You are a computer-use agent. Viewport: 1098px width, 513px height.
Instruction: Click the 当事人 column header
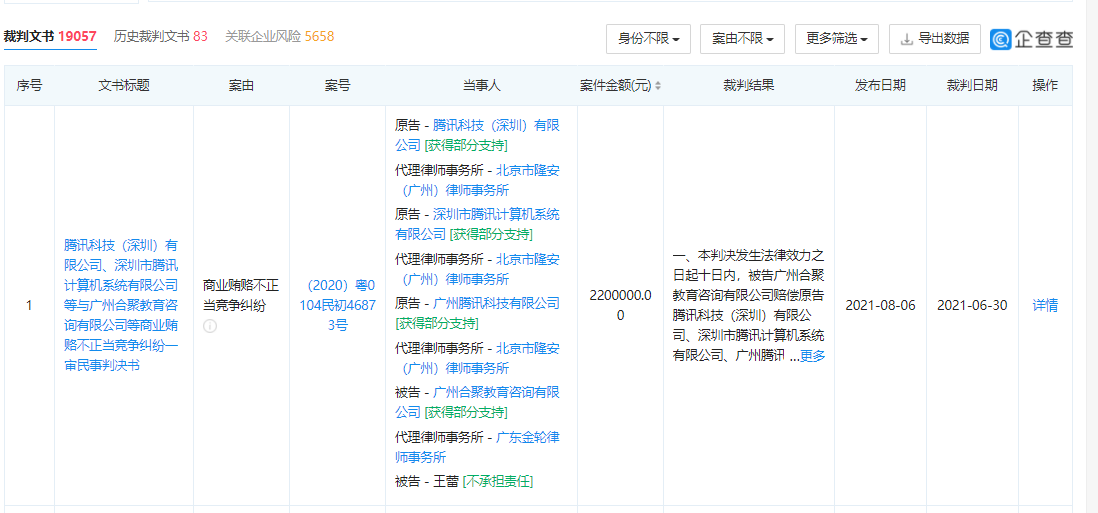[x=481, y=85]
